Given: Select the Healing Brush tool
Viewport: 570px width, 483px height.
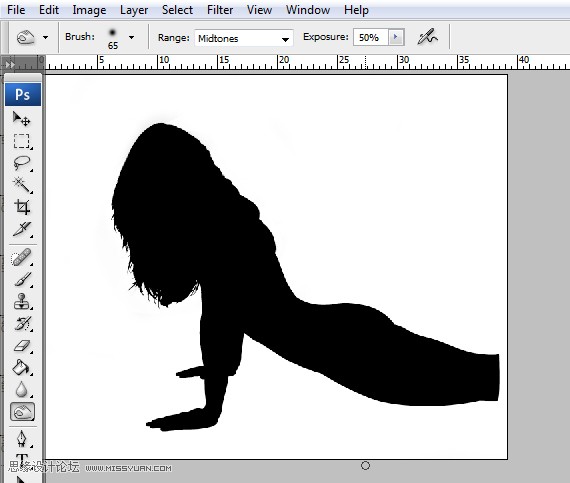Looking at the screenshot, I should click(x=21, y=257).
